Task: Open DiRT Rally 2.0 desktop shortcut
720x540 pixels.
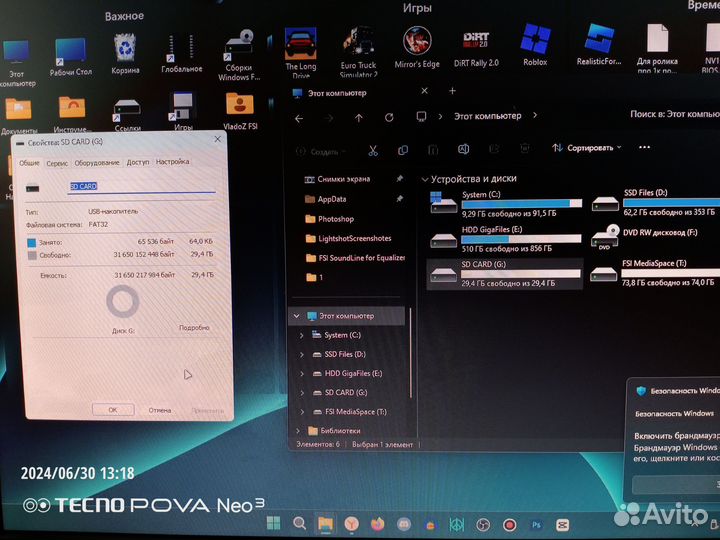Action: pos(475,43)
